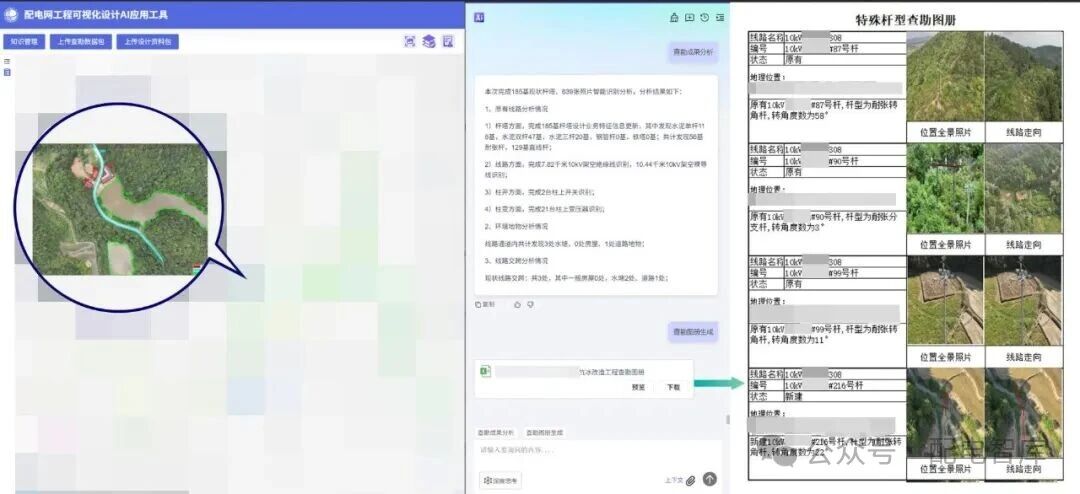The height and width of the screenshot is (494, 1080).
Task: Click the 上传设计资料包 button
Action: 147,42
